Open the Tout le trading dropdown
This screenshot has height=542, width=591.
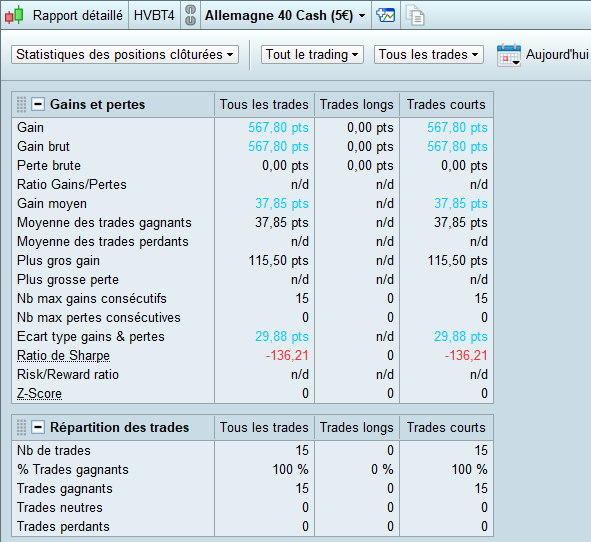[312, 55]
